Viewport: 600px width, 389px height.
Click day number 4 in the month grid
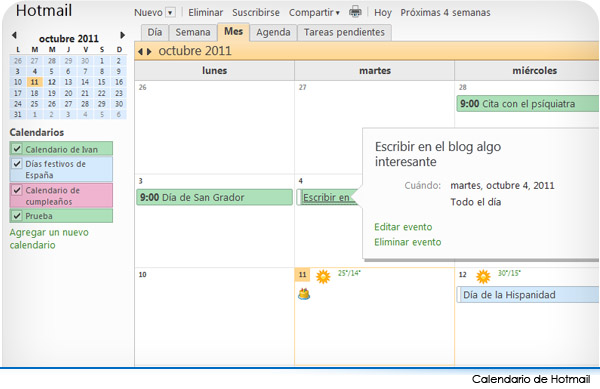[x=301, y=181]
